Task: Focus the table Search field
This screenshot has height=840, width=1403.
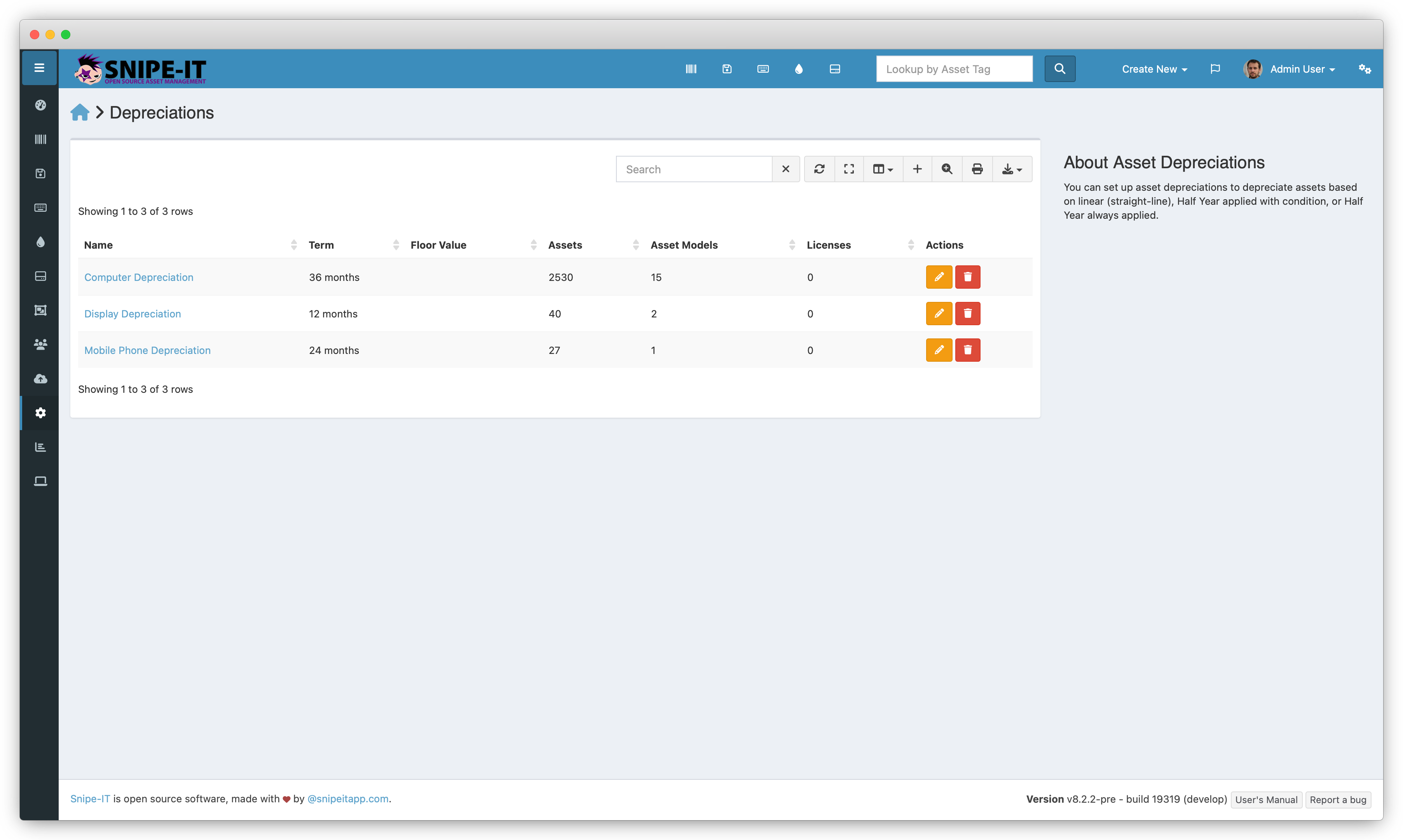Action: click(x=694, y=169)
